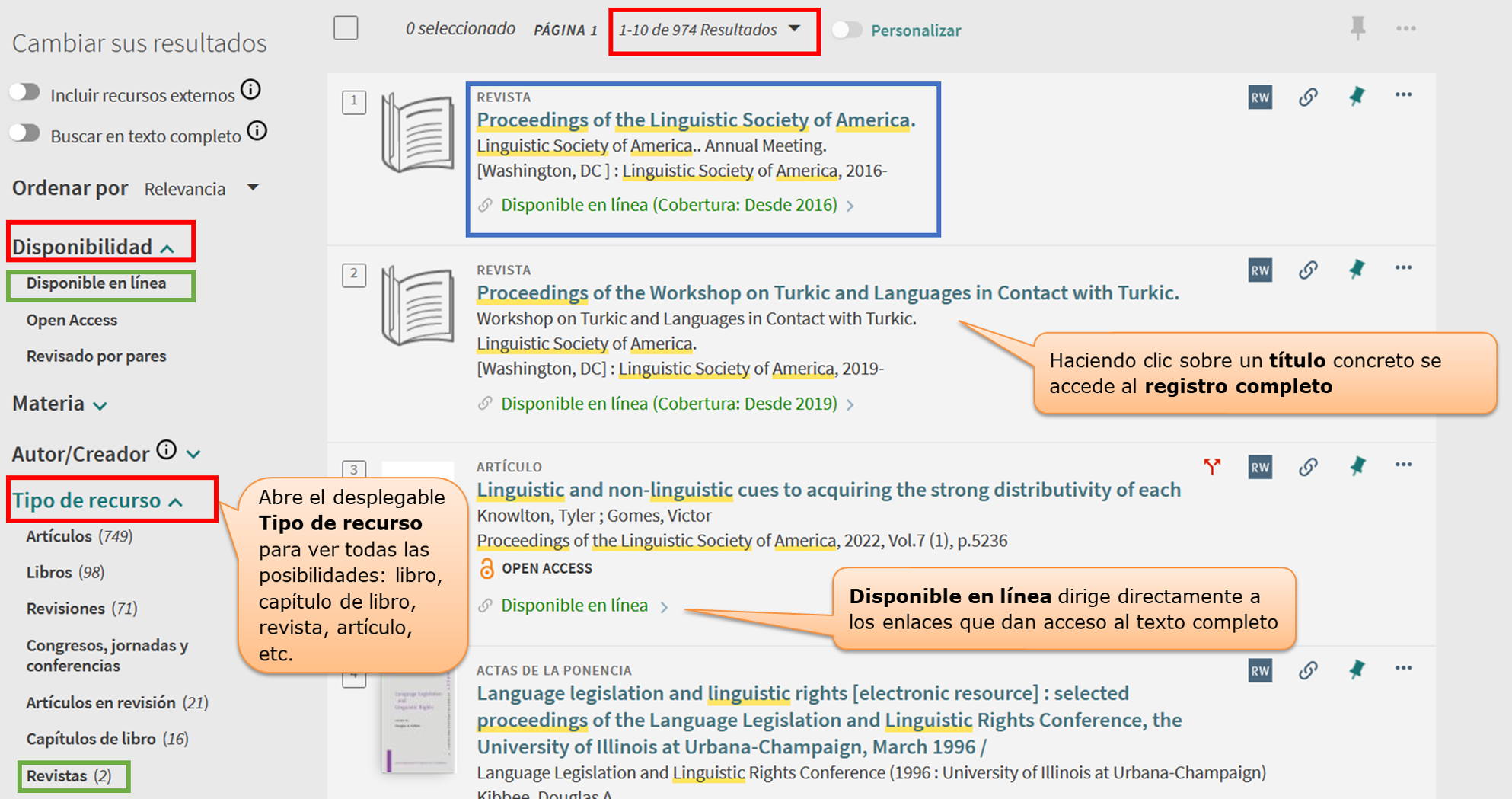Enable Incluir recursos externos toggle
This screenshot has height=799, width=1512.
(x=25, y=93)
